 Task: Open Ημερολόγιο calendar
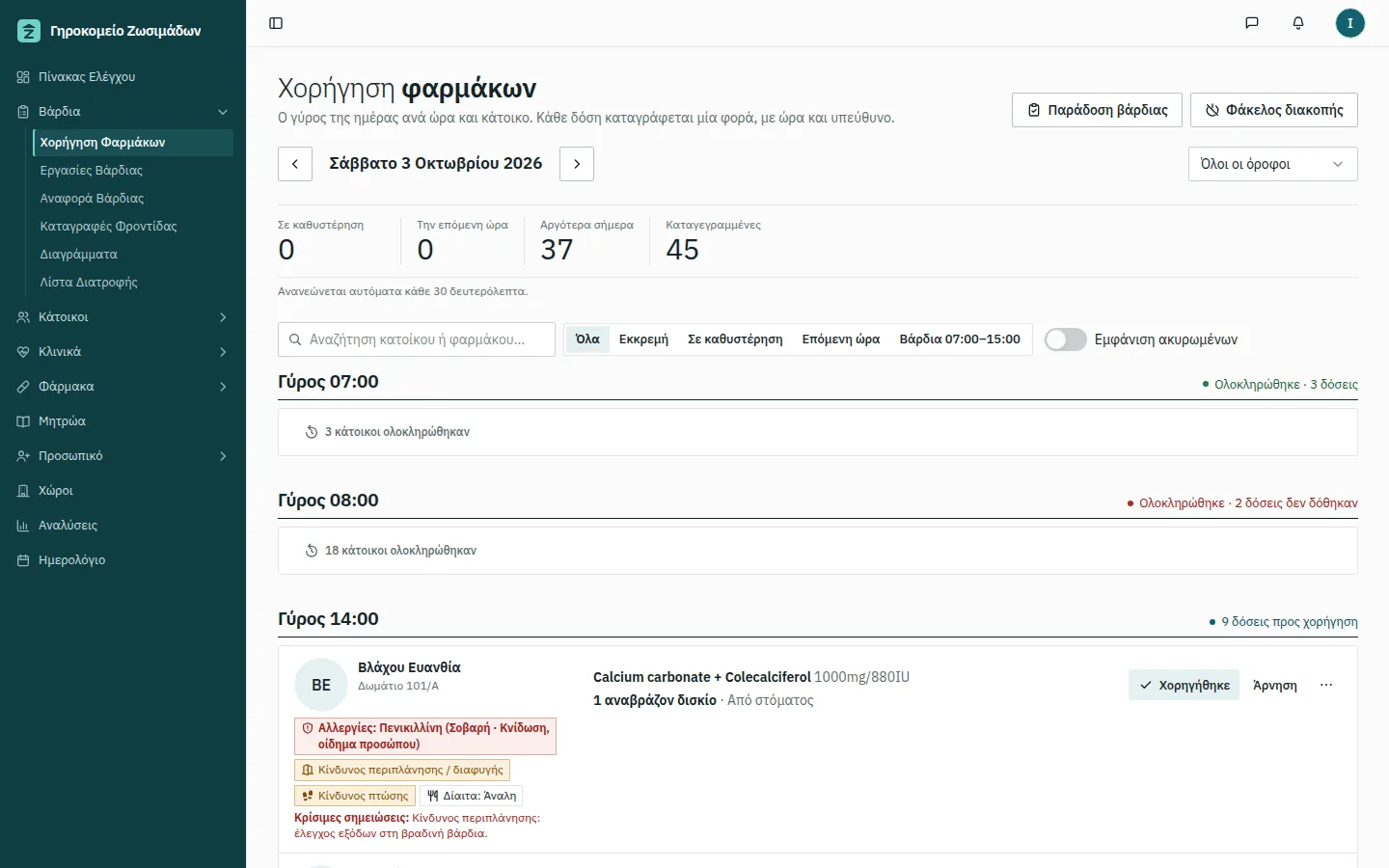[123, 560]
